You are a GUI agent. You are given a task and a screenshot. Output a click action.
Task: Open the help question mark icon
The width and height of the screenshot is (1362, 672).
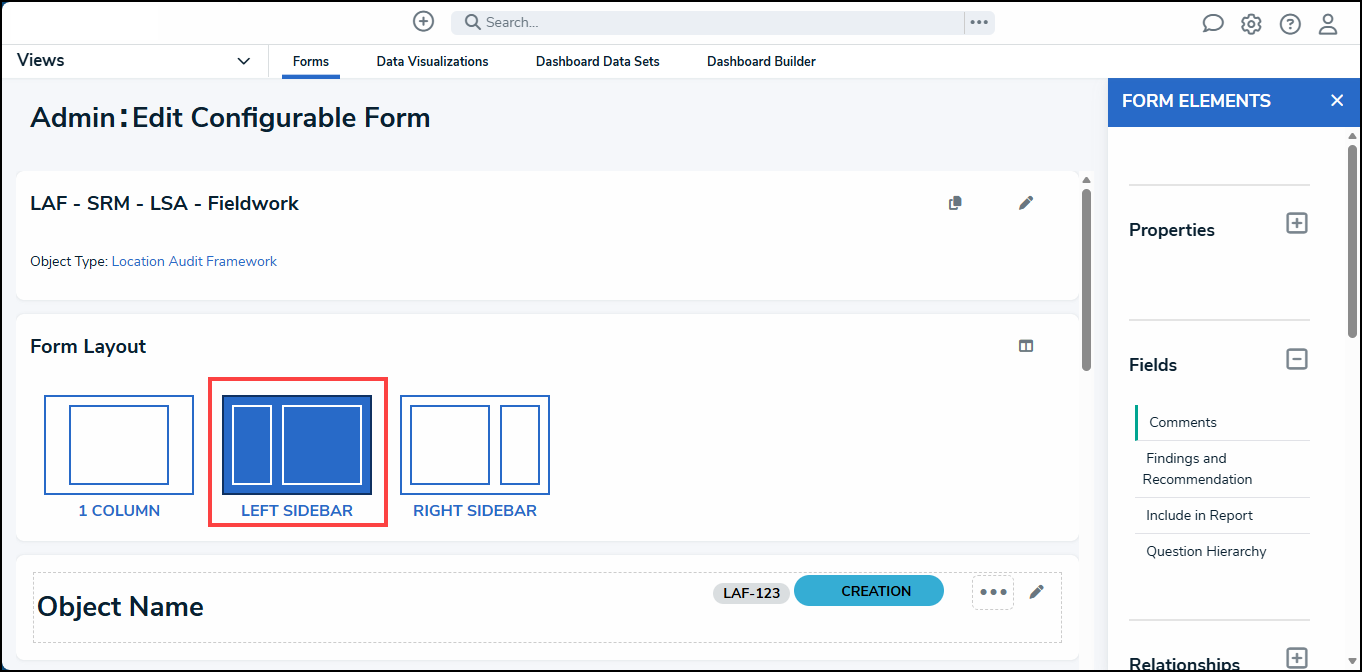click(x=1290, y=24)
